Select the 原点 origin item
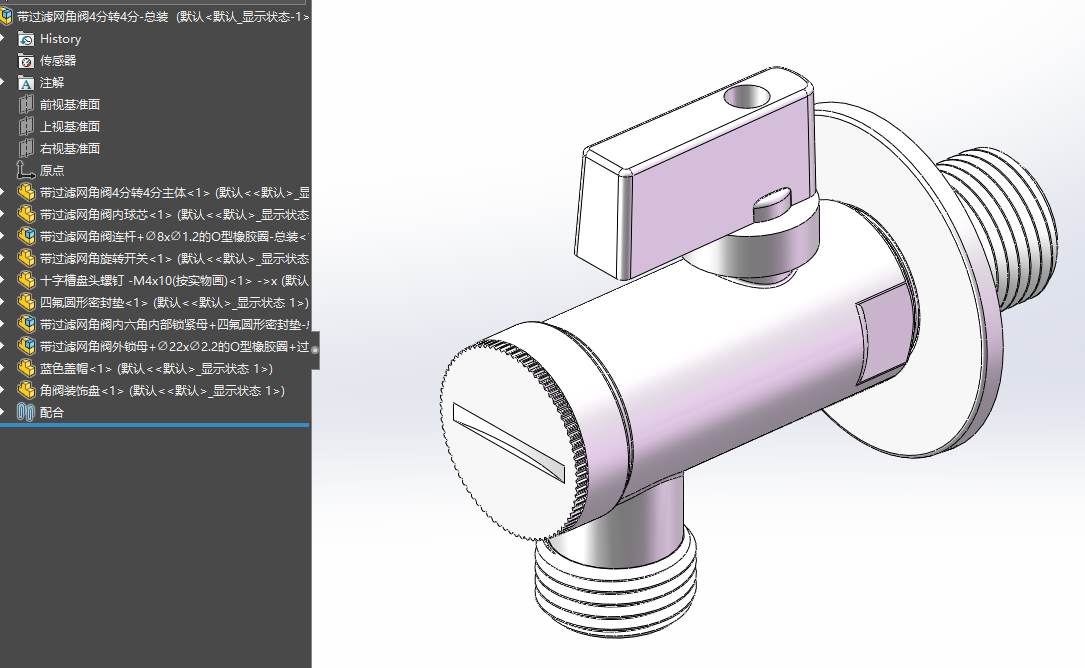Screen dimensions: 1085x668 52,170
